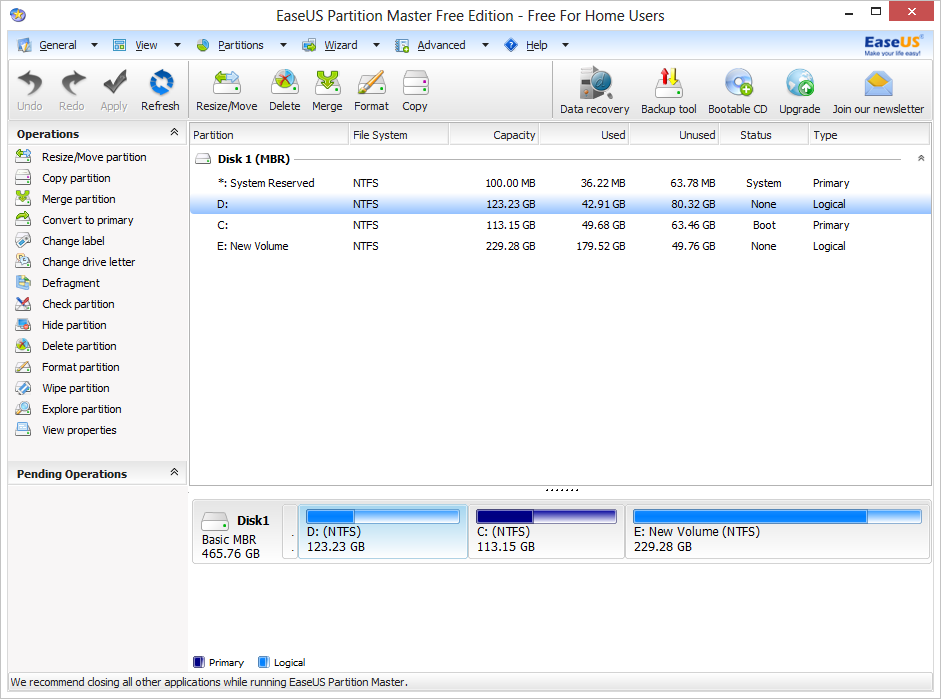The width and height of the screenshot is (941, 699).
Task: Select the C: (NTFS) disk map block
Action: pos(546,532)
